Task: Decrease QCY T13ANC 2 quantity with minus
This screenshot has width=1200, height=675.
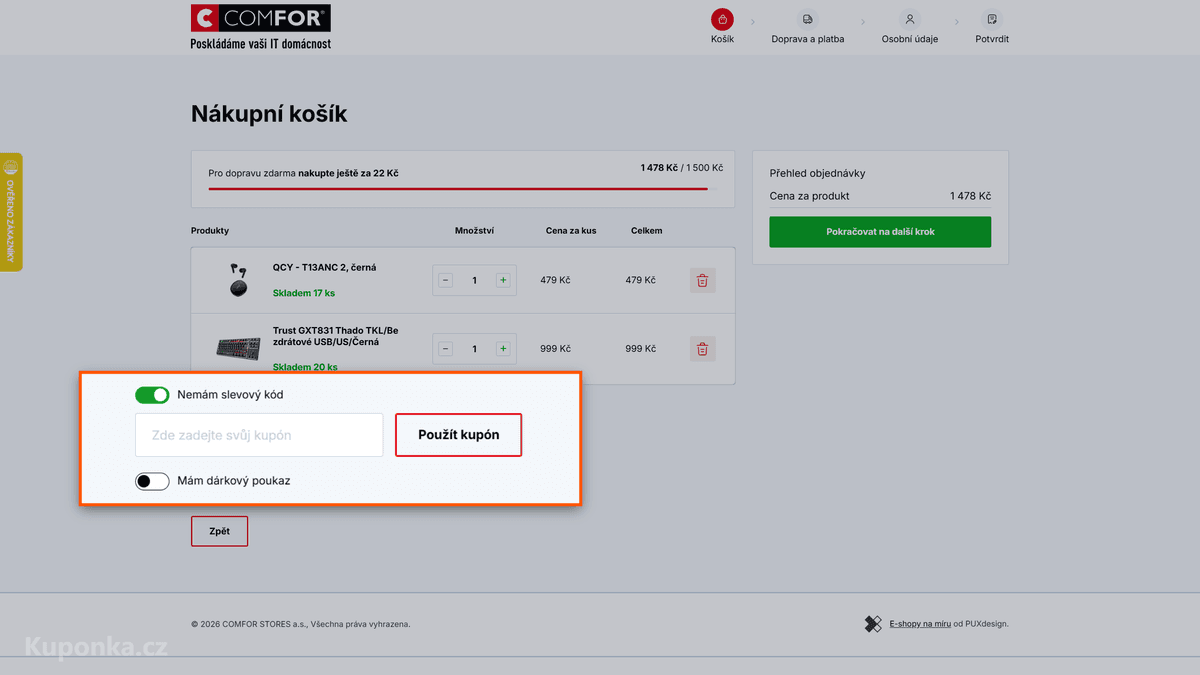Action: coord(446,280)
